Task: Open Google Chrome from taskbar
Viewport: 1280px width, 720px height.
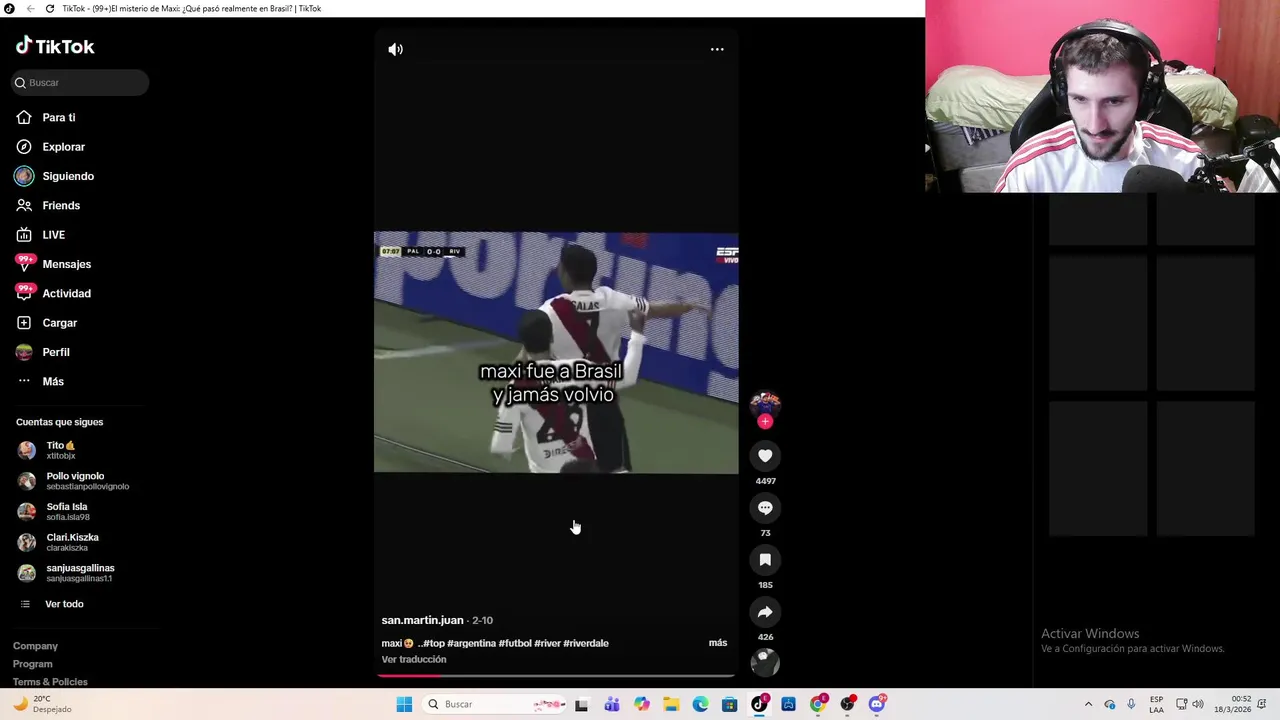Action: pyautogui.click(x=818, y=704)
